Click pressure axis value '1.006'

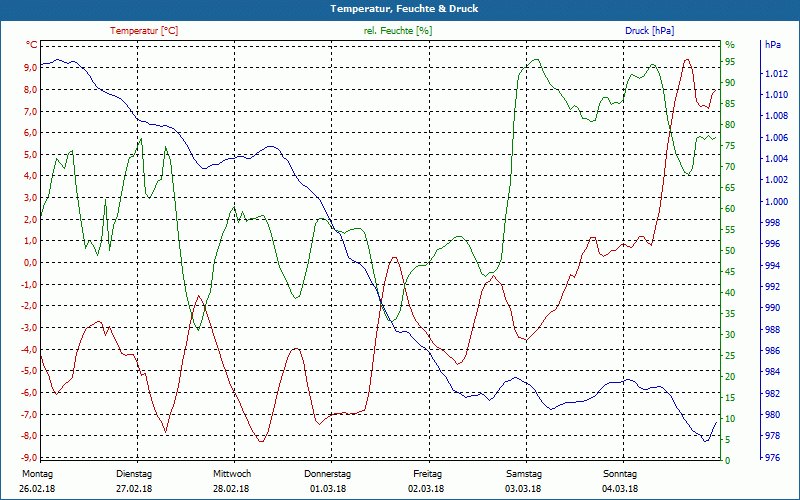pos(776,138)
